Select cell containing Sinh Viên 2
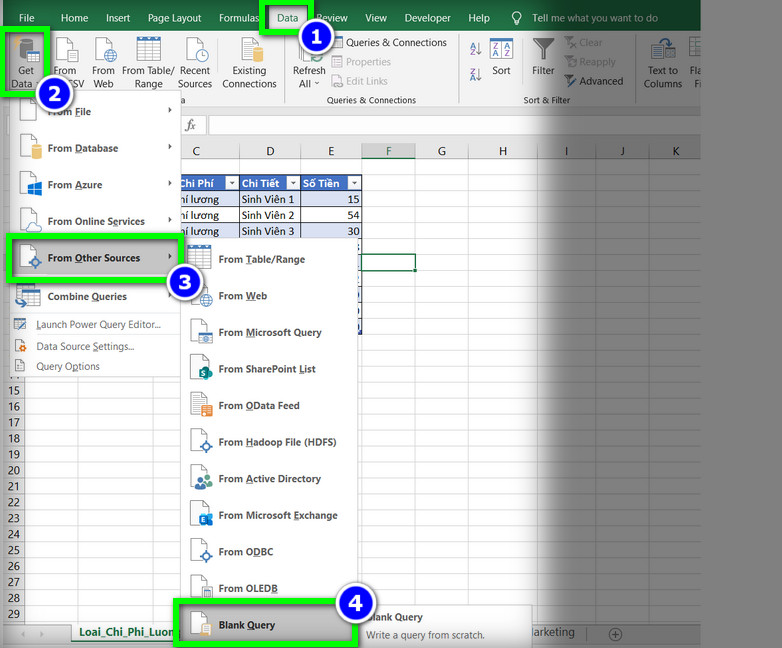Image resolution: width=782 pixels, height=648 pixels. (270, 215)
